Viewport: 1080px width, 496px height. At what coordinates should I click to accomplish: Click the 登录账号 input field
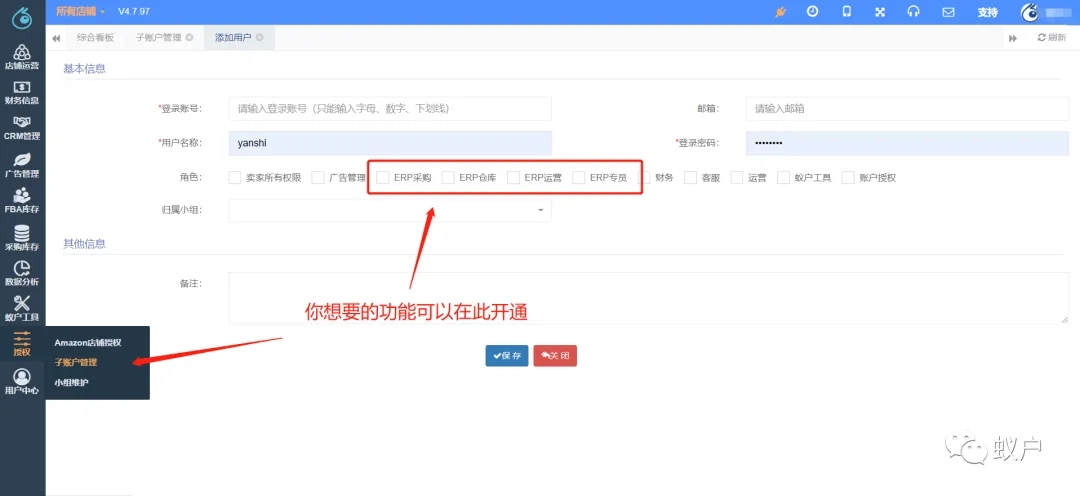[390, 108]
